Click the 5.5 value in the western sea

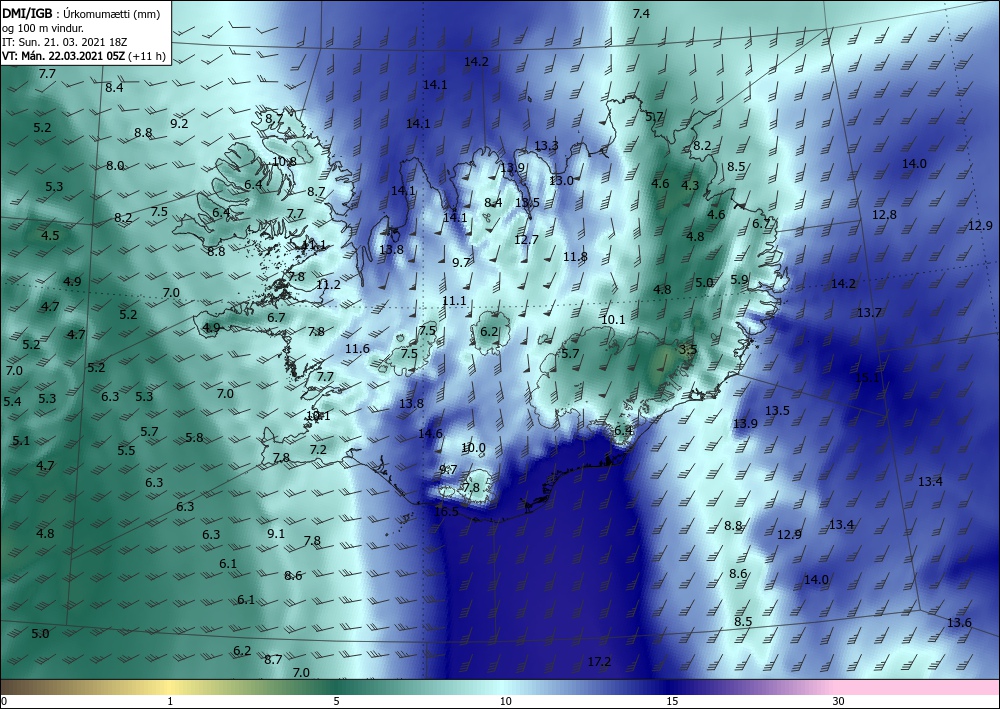click(x=126, y=450)
